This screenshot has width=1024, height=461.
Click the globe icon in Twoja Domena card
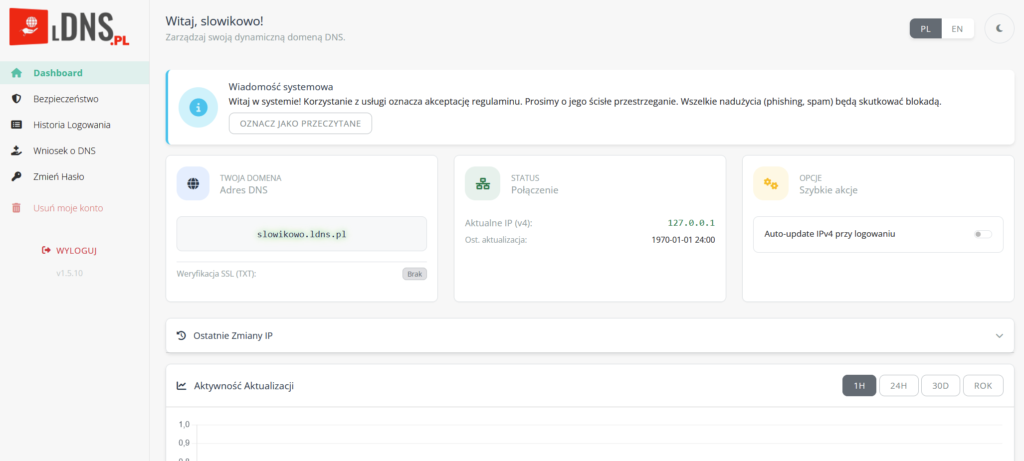pyautogui.click(x=193, y=184)
